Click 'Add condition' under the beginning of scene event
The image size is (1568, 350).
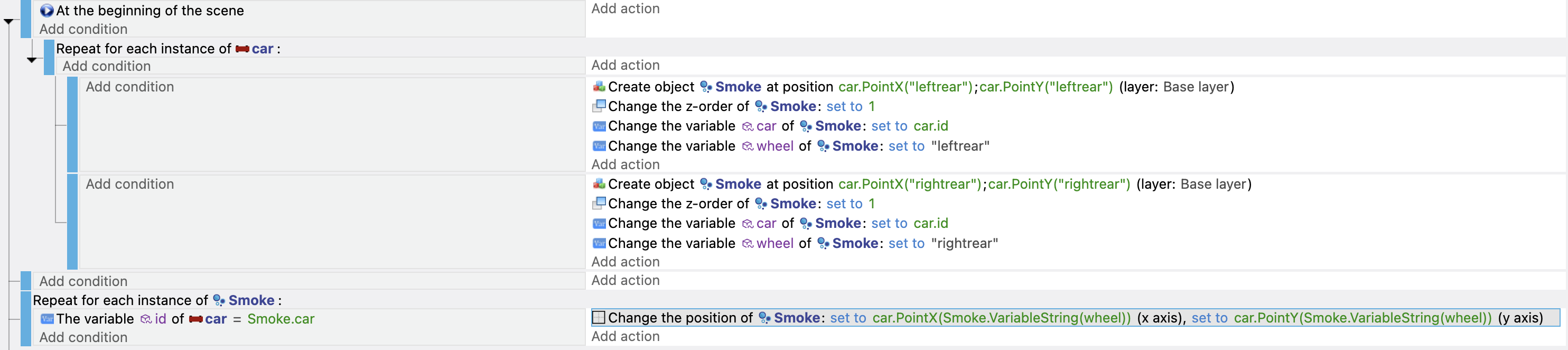pyautogui.click(x=83, y=29)
